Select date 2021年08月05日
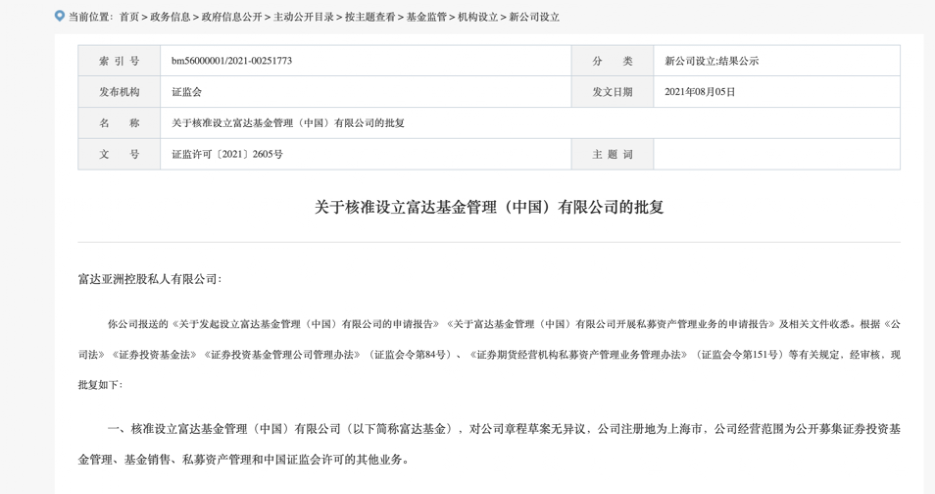The height and width of the screenshot is (494, 935). click(700, 92)
